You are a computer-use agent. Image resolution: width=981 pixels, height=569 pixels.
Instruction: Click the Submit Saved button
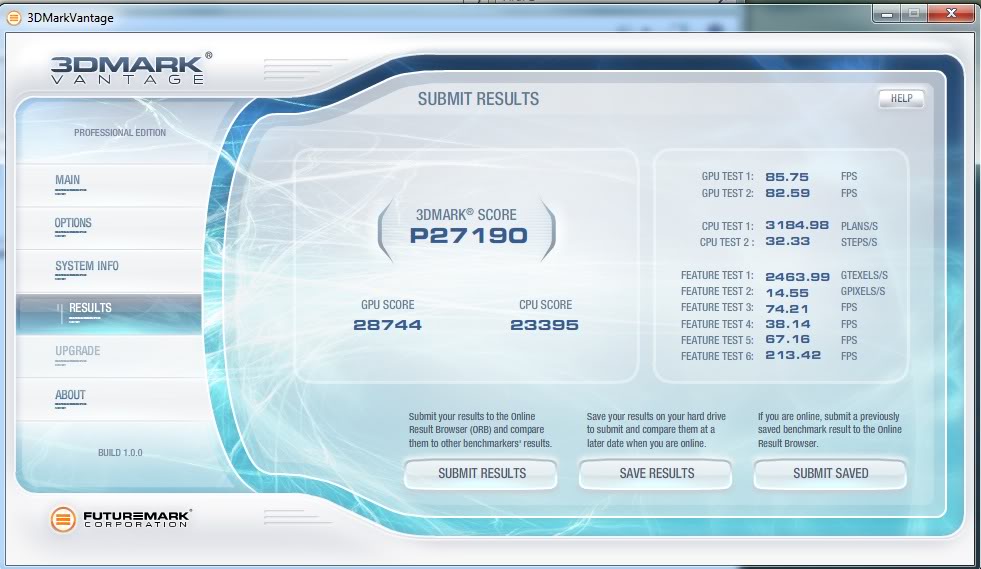coord(830,473)
